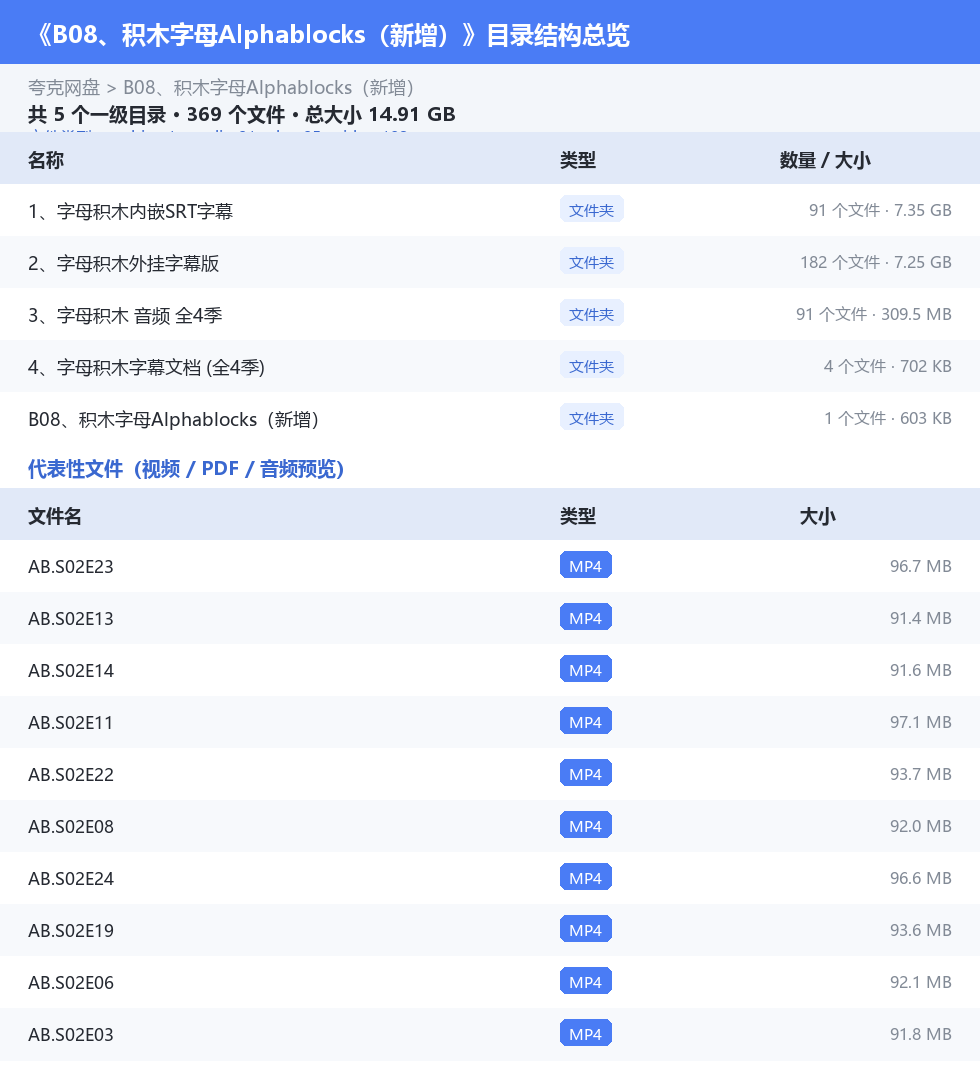Click the size value 92.1 MB
The image size is (980, 1092).
920,982
